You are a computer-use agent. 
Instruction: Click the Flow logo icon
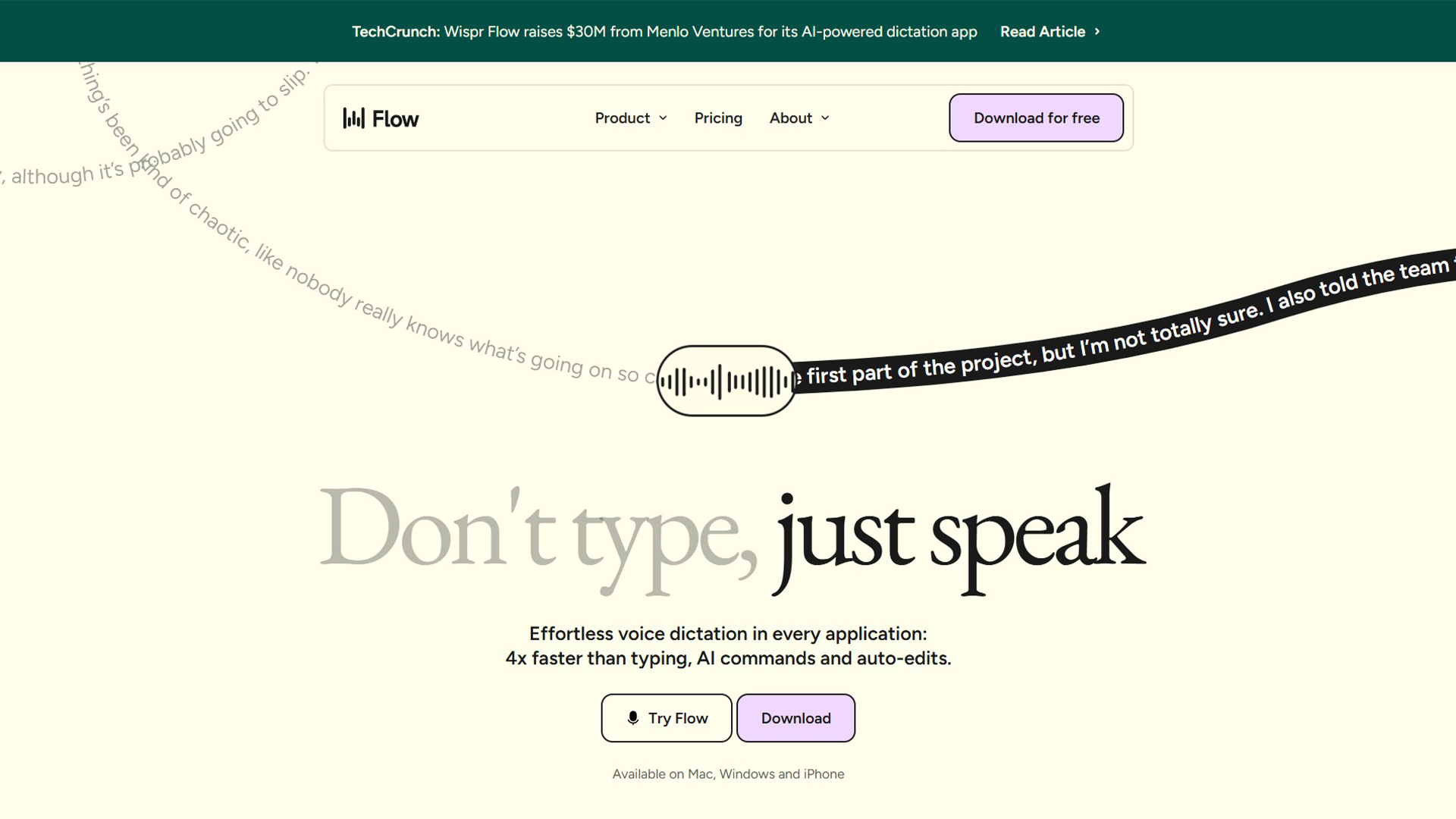(x=353, y=118)
